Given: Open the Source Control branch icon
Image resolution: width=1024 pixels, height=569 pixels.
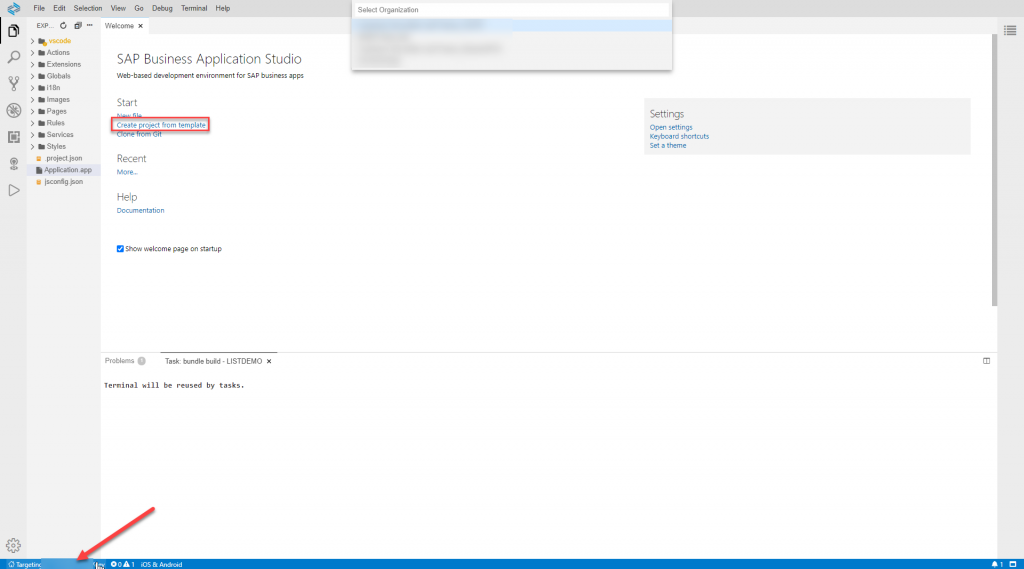Looking at the screenshot, I should [x=13, y=84].
